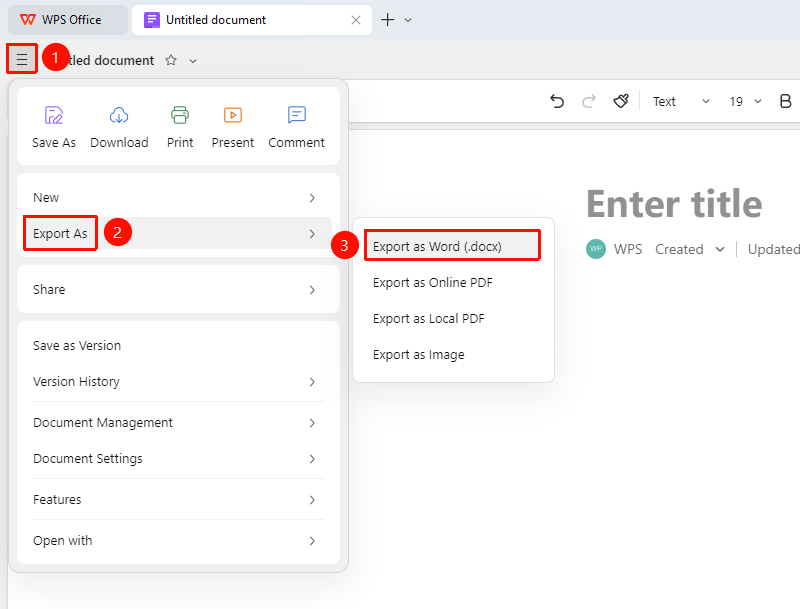Choose Export as Image

453,354
